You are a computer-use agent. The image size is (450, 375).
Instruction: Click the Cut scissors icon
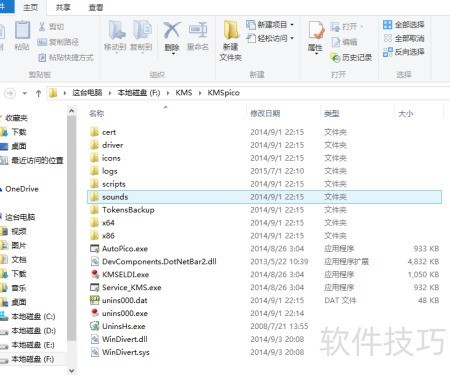click(42, 27)
